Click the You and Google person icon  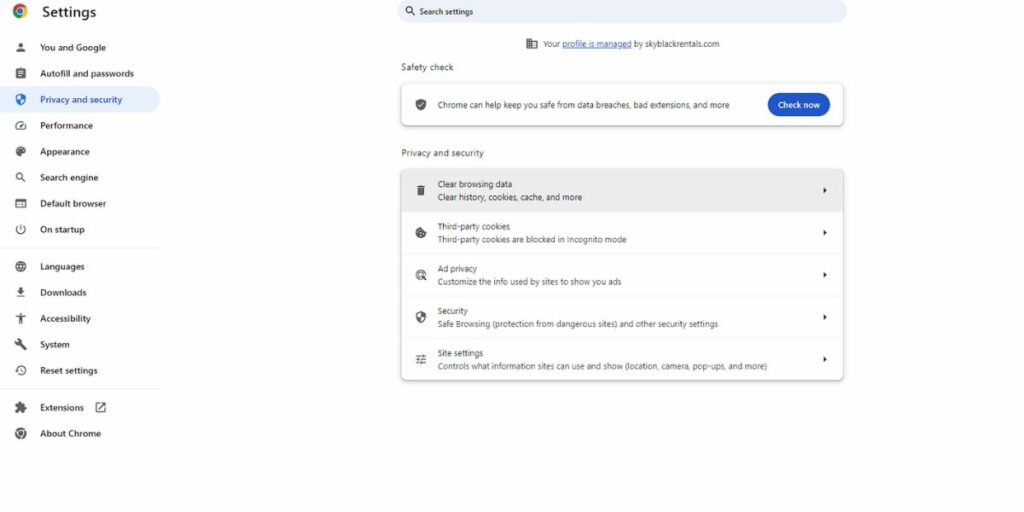click(x=21, y=47)
